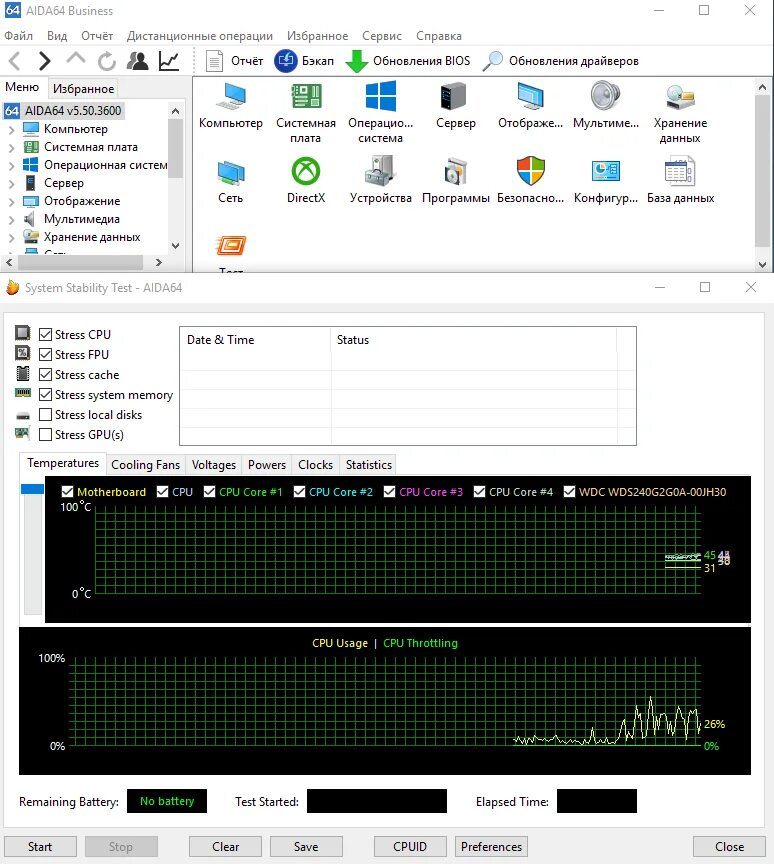Click the Clear button

click(x=225, y=846)
